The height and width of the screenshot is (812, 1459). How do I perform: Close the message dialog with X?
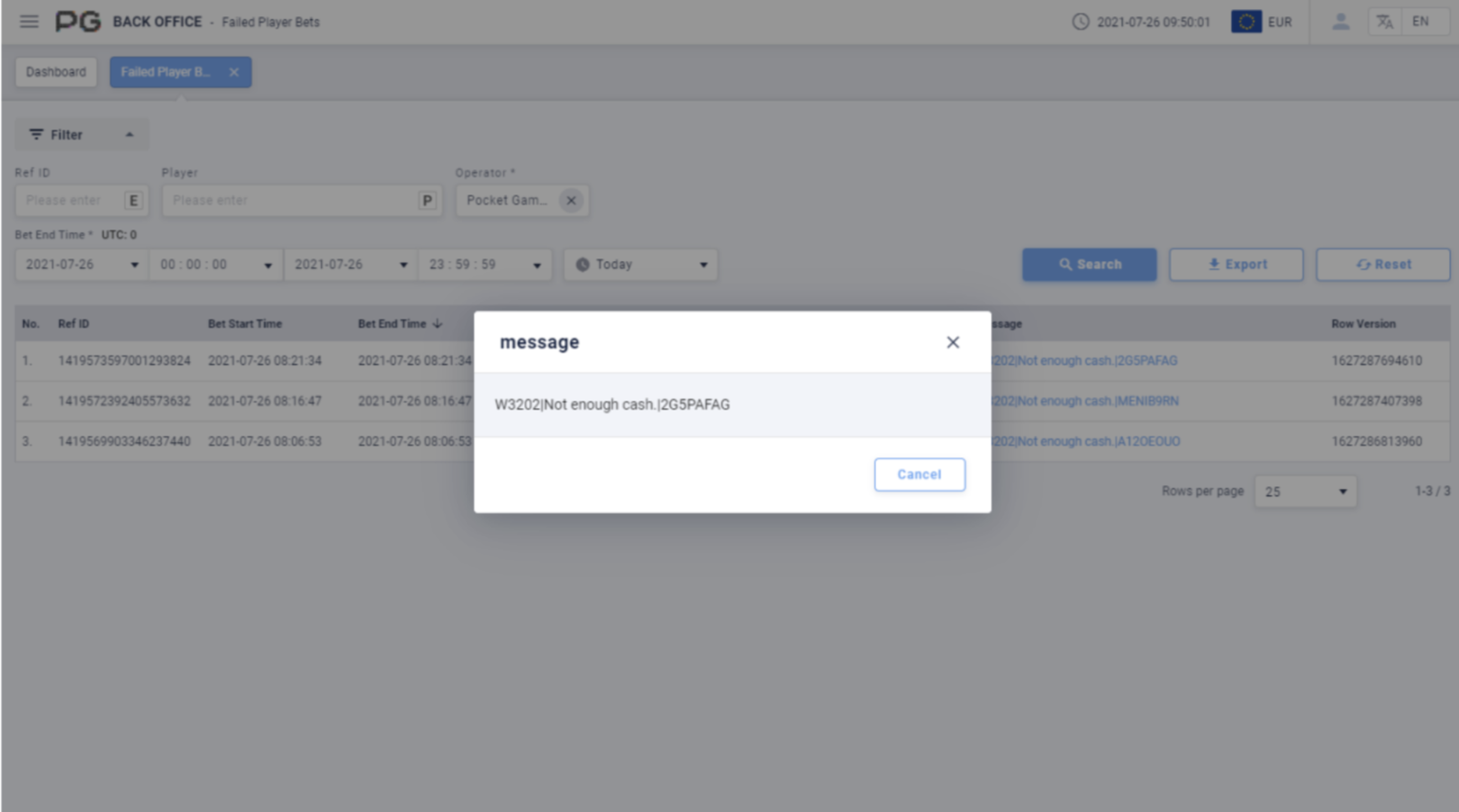coord(952,342)
